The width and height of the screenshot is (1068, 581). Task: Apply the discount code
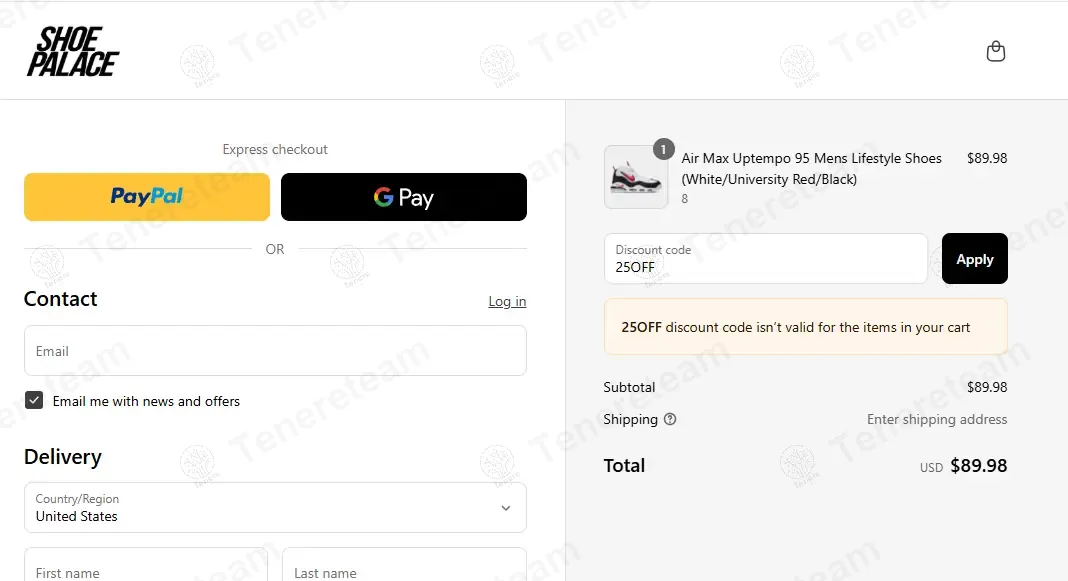click(x=974, y=259)
